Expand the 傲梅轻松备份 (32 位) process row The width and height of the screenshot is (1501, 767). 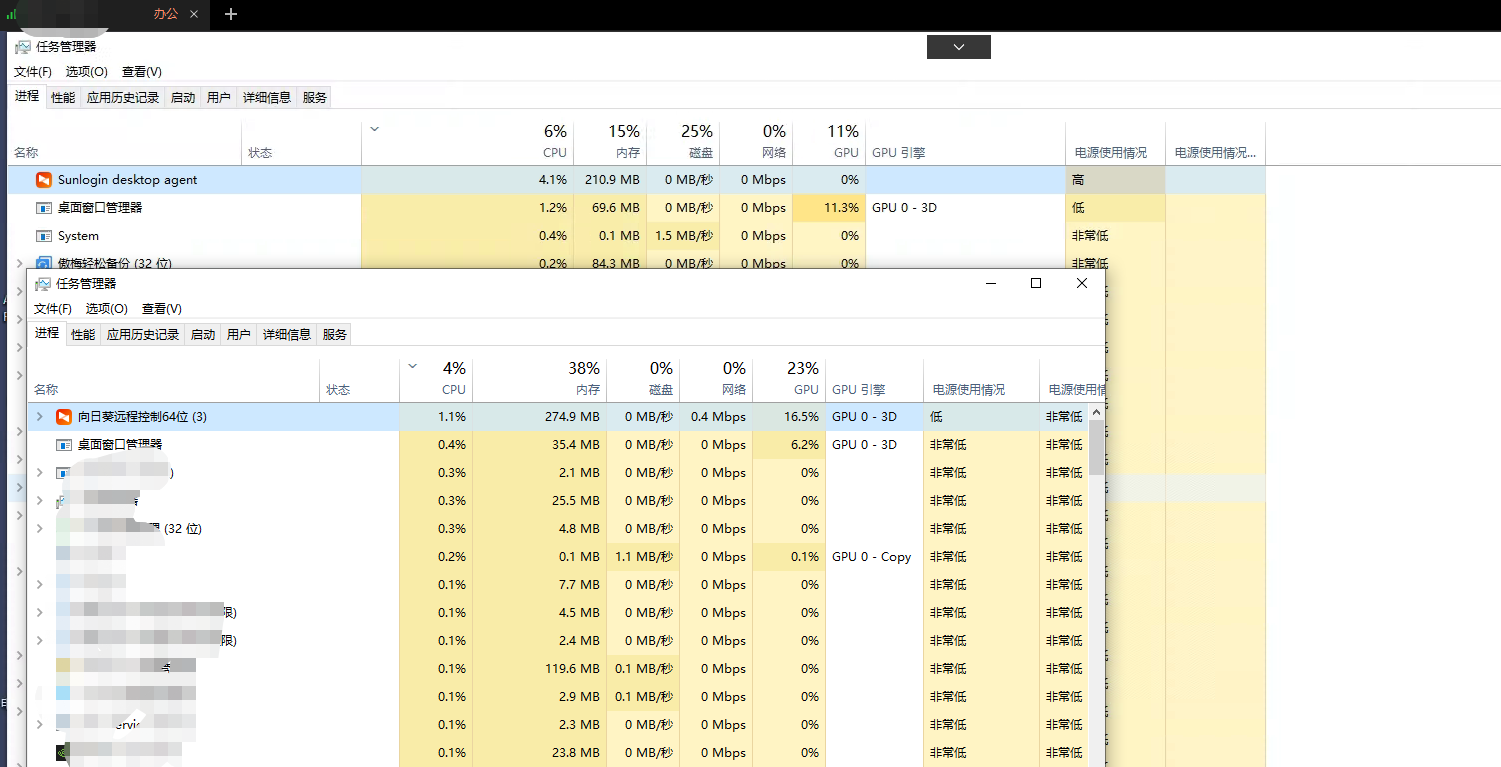tap(20, 263)
